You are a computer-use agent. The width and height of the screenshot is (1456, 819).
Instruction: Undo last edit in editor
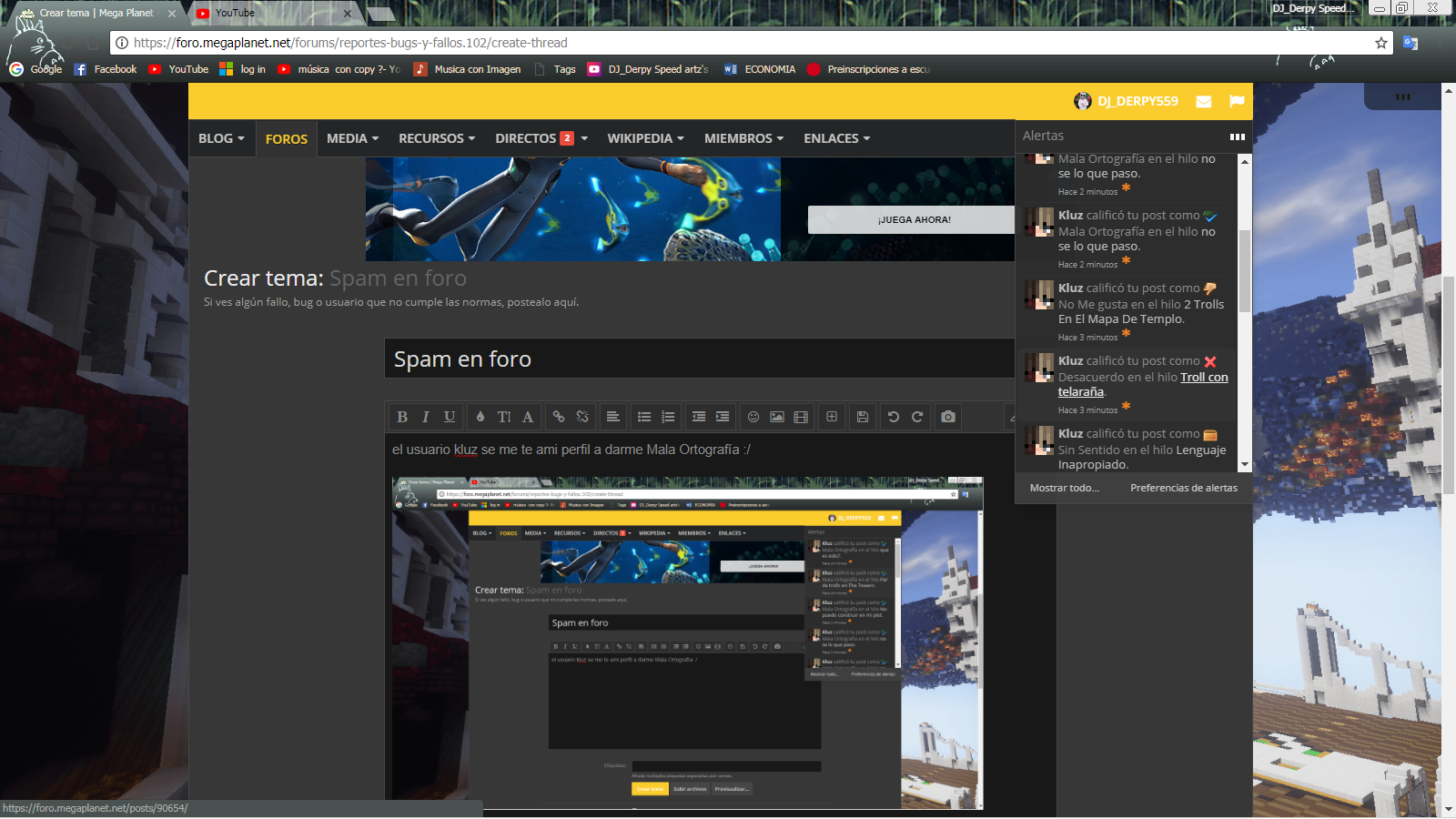click(x=894, y=417)
